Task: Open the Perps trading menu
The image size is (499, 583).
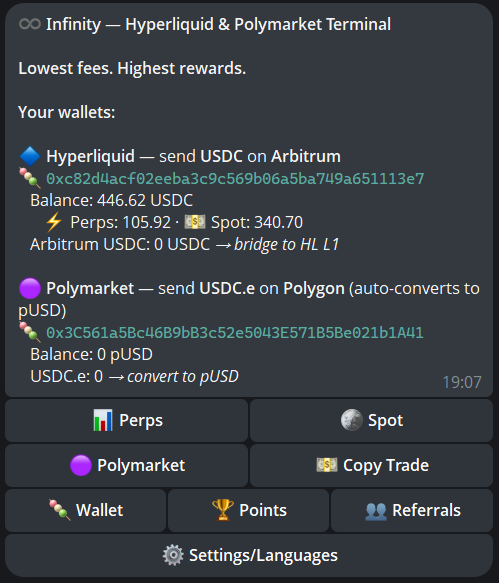Action: coord(126,421)
